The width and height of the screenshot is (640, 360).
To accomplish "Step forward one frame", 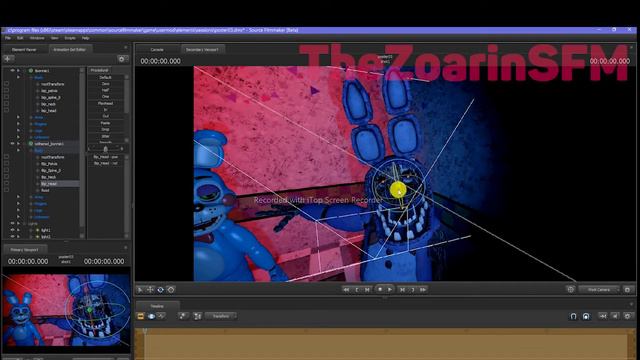I will click(402, 289).
